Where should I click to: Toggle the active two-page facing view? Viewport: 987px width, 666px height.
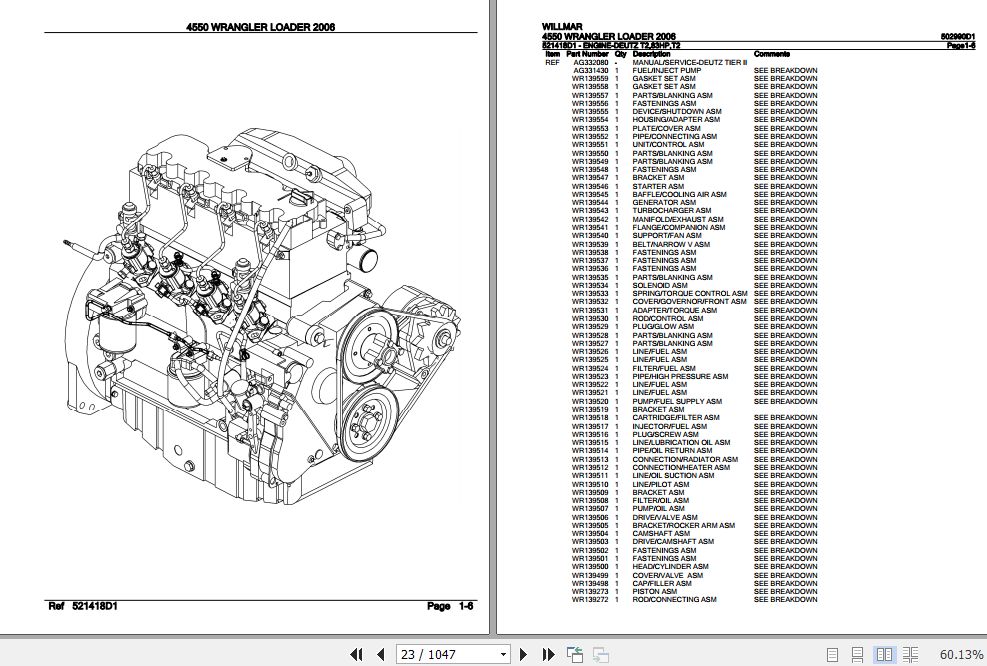tap(885, 653)
